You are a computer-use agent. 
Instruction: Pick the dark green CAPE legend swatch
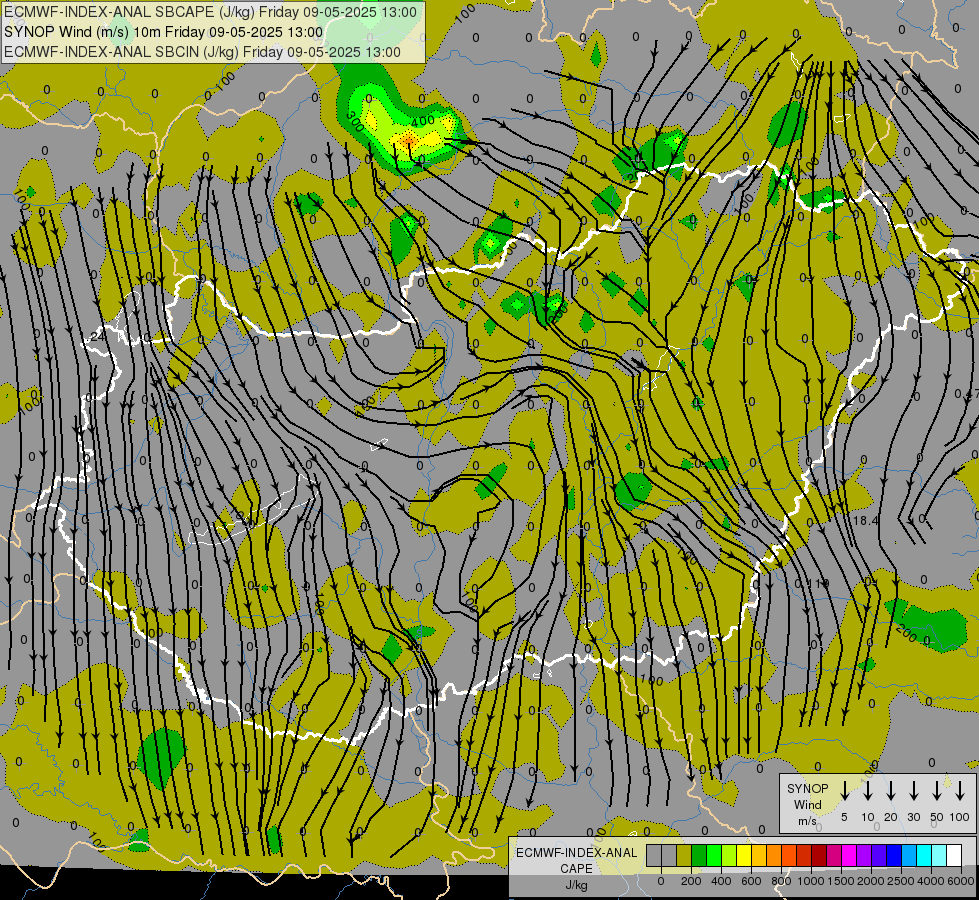pos(699,856)
